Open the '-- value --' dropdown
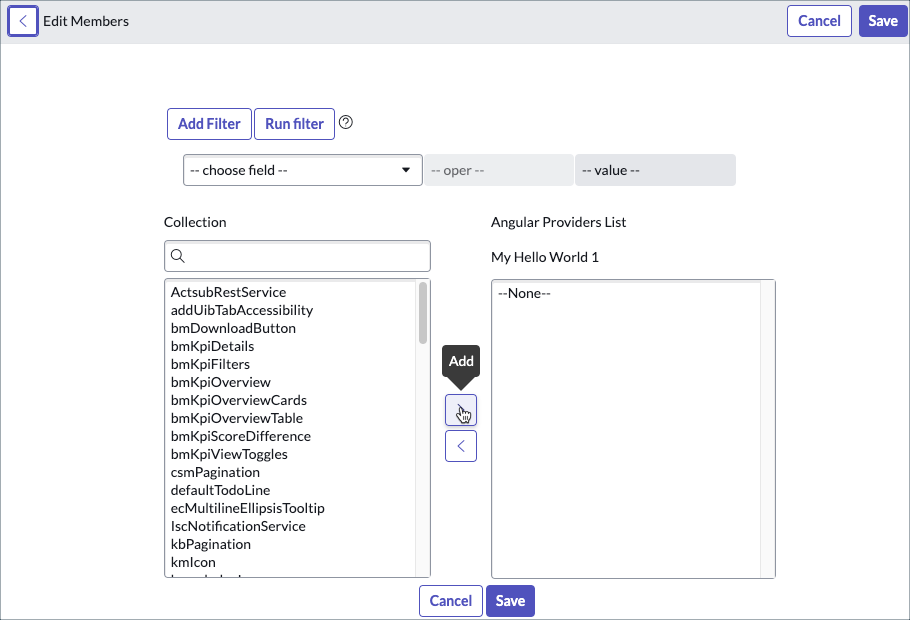Screen dimensions: 910x620 [655, 170]
